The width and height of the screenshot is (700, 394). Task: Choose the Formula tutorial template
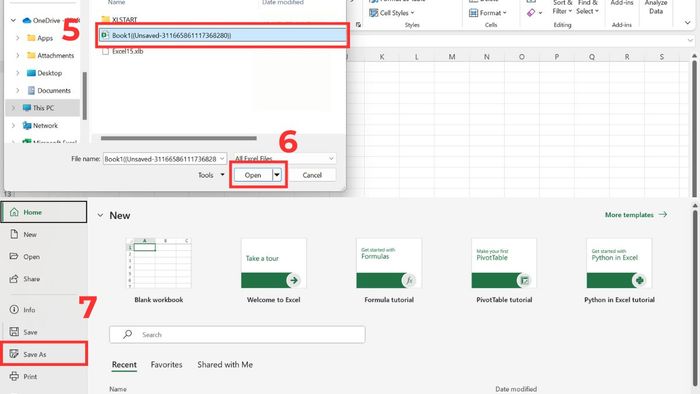coord(389,263)
